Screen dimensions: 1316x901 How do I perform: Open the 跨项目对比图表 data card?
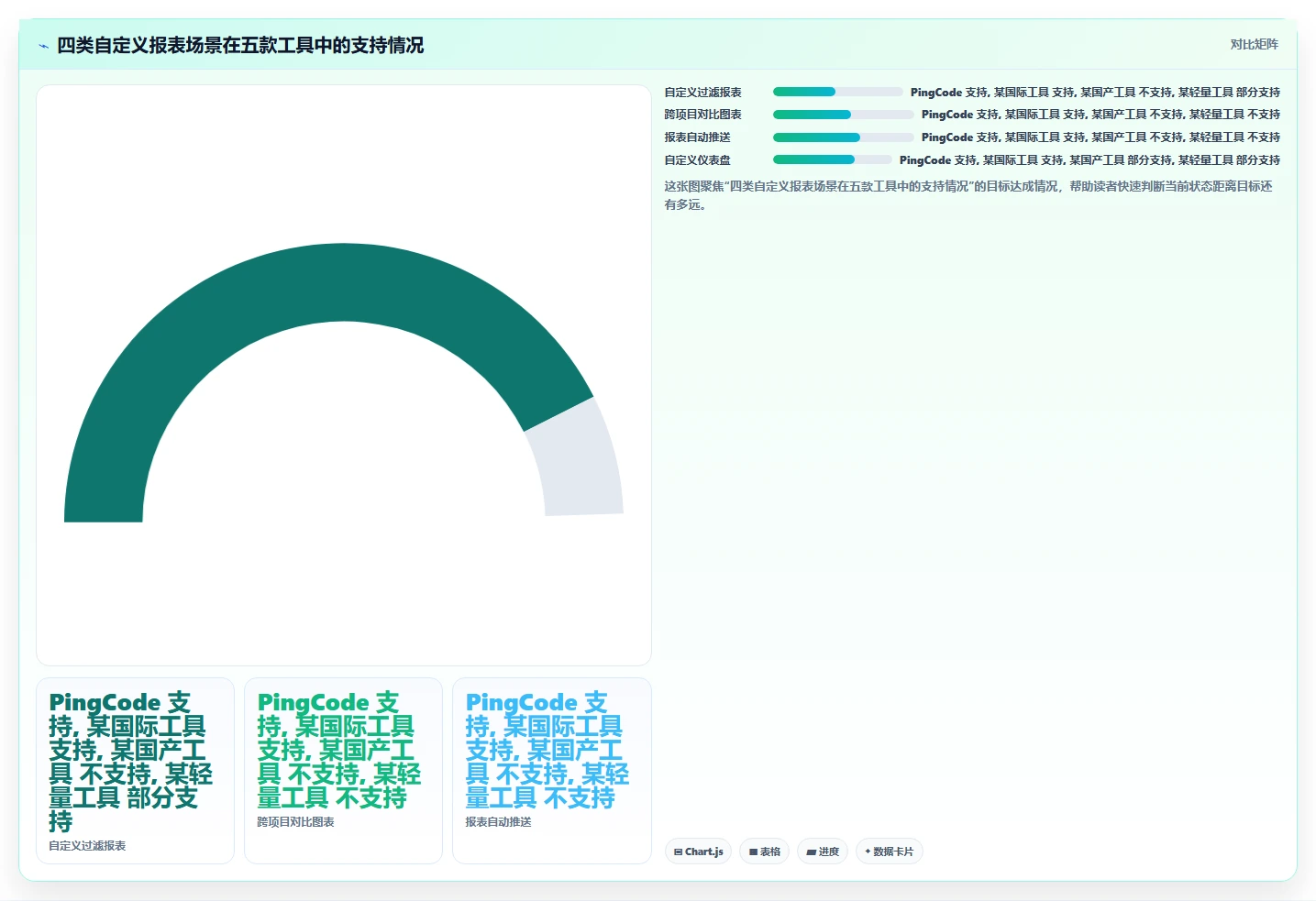click(343, 771)
